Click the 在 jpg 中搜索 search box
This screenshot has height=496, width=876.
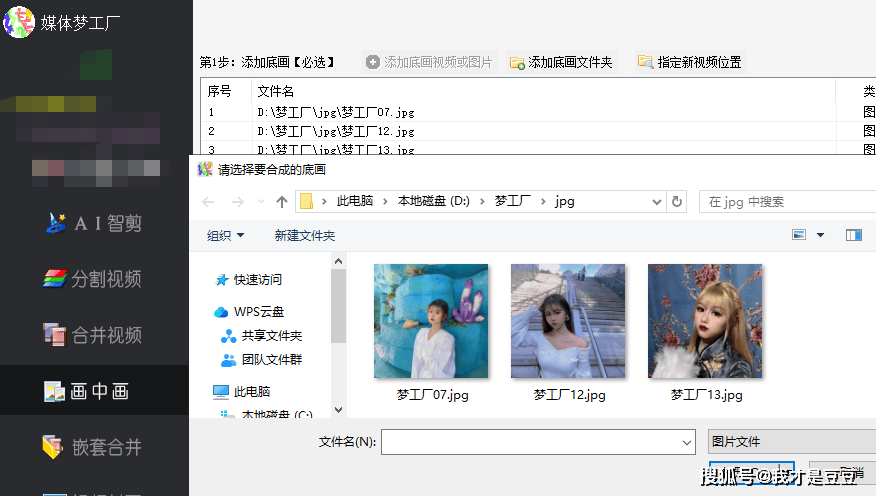(x=788, y=202)
